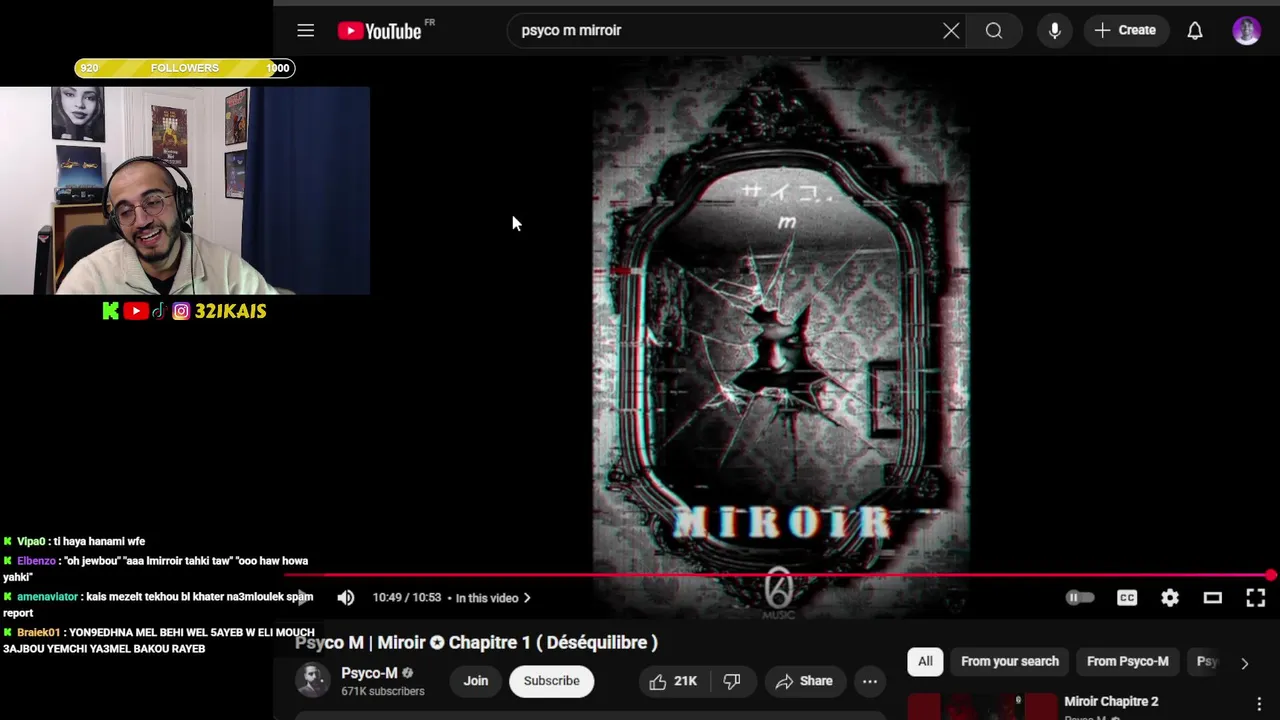Subscribe to the Psyco-M channel
The height and width of the screenshot is (720, 1280).
551,681
